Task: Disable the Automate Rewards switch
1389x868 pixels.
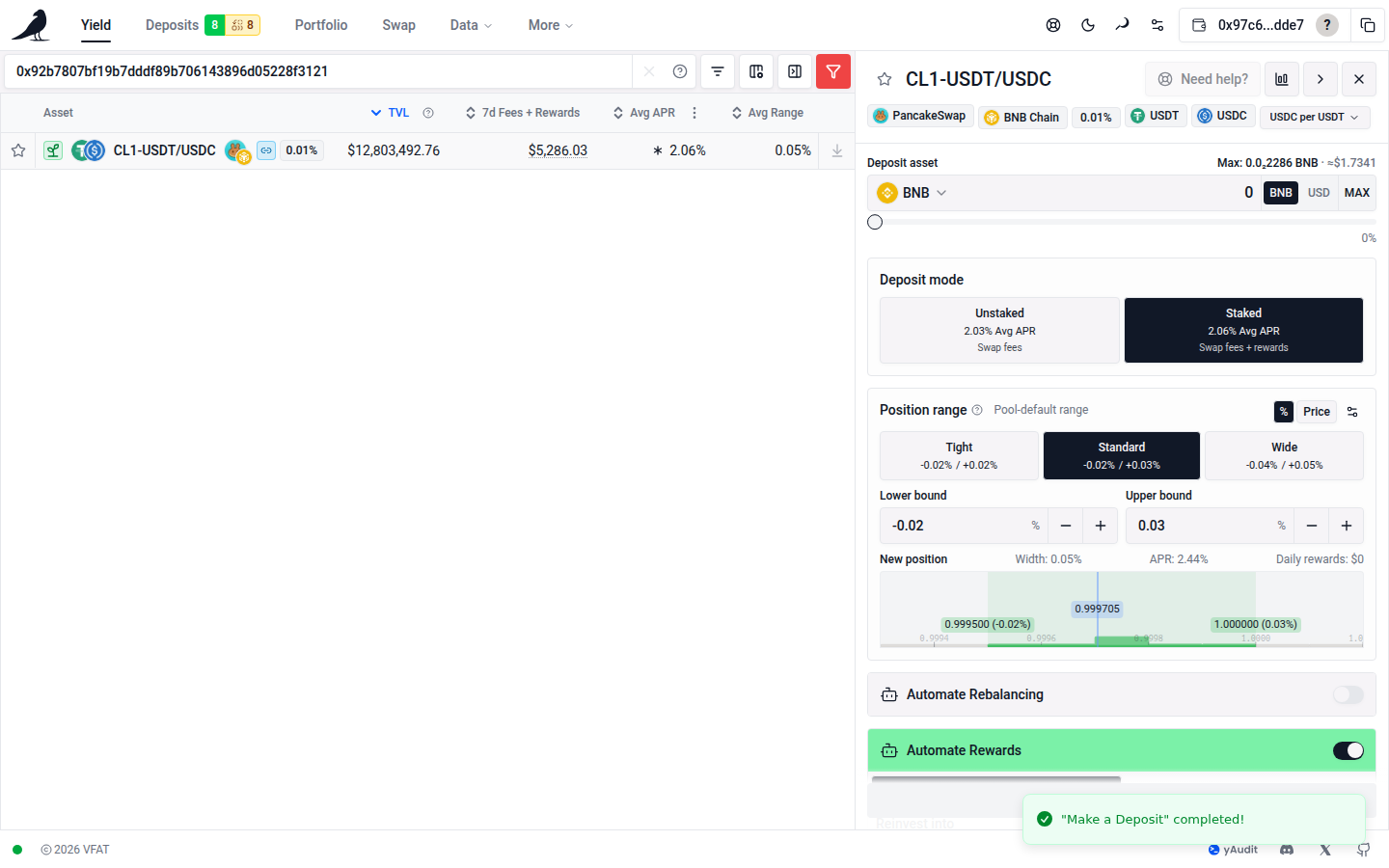Action: pyautogui.click(x=1348, y=750)
